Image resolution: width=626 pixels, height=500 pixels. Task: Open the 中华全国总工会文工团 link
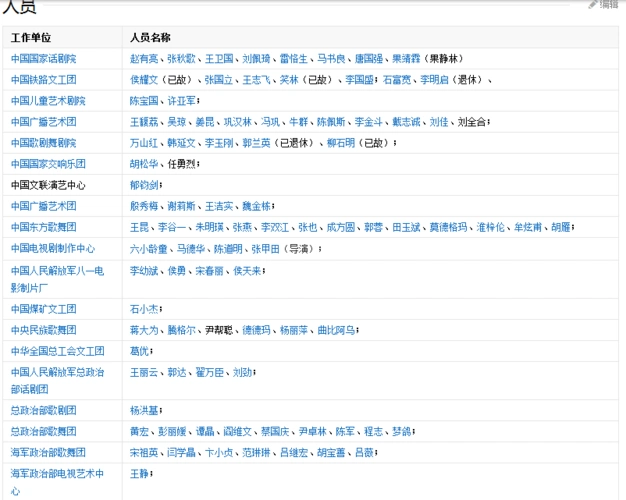pyautogui.click(x=57, y=351)
